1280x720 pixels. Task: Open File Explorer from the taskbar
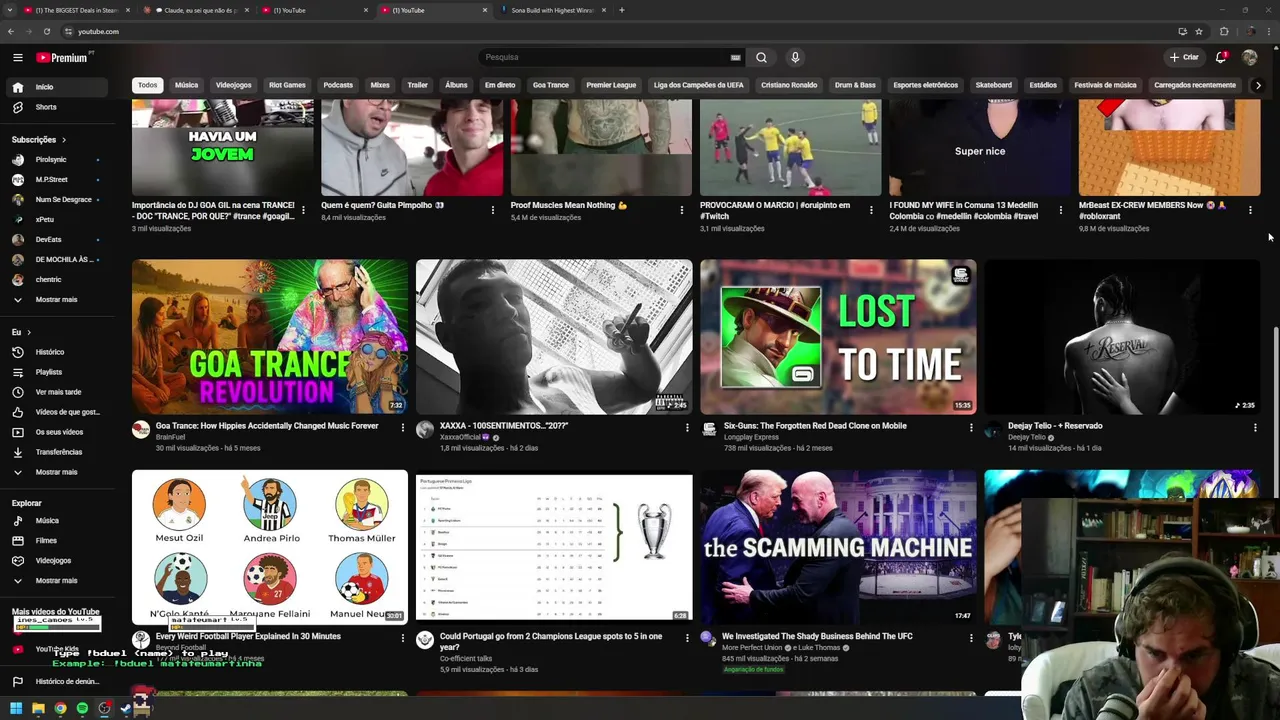coord(39,708)
